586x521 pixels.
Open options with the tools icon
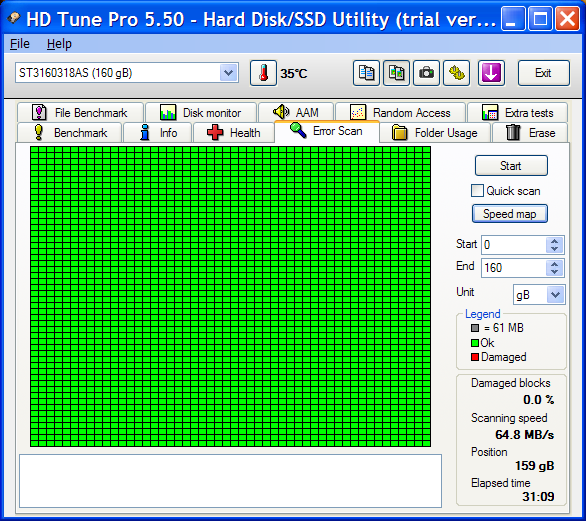456,73
